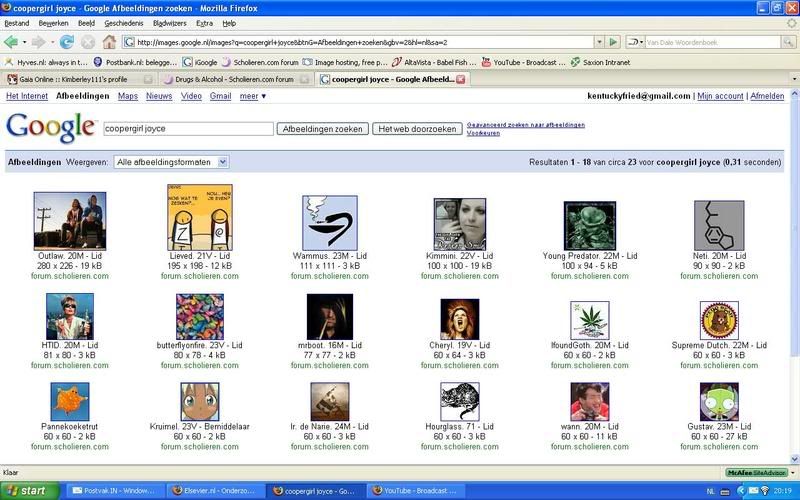Screen dimensions: 800x500
Task: Open Alle afbeeldingsformaten dropdown
Action: tap(171, 162)
